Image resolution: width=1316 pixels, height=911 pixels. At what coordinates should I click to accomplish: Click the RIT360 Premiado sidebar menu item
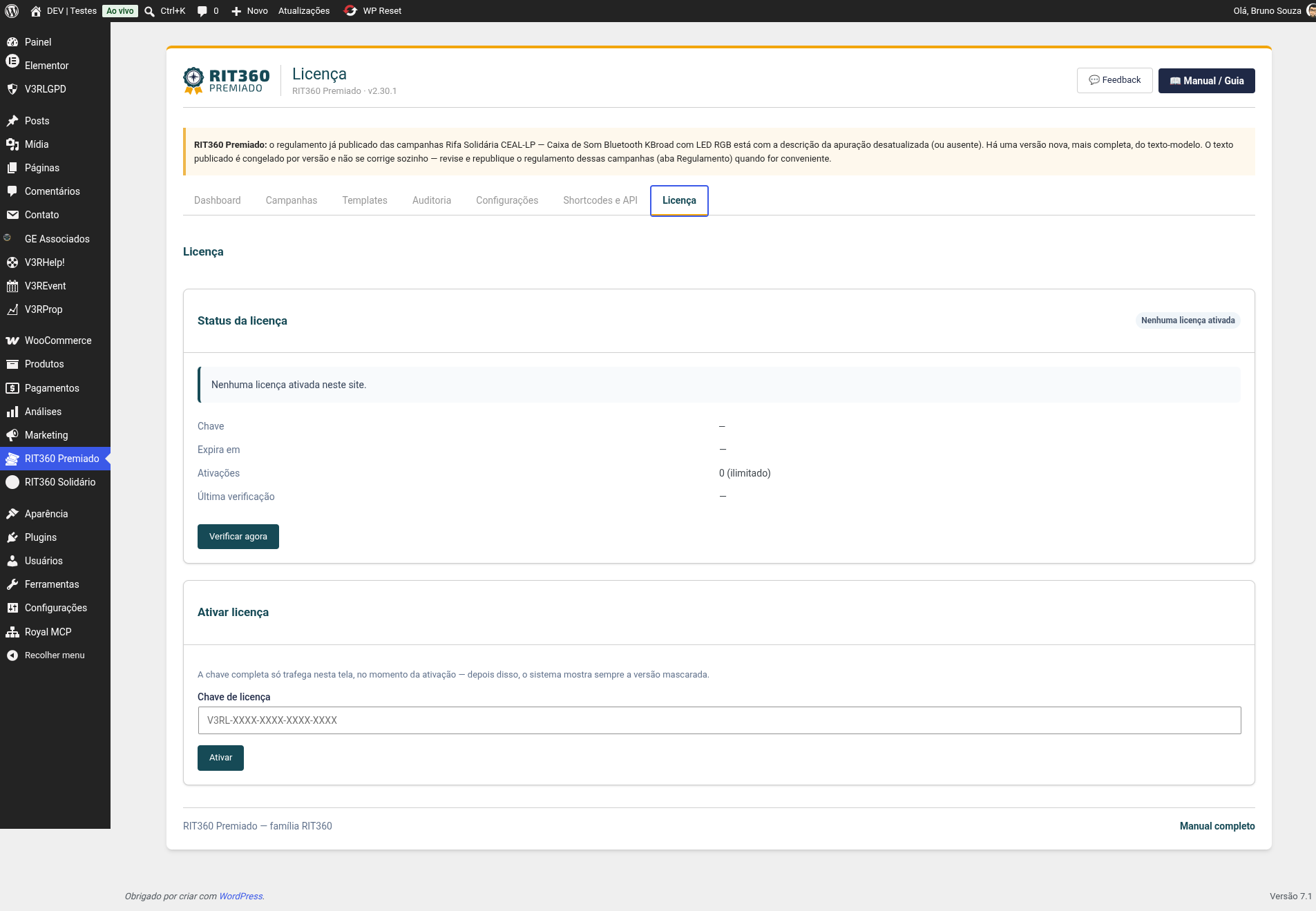55,459
